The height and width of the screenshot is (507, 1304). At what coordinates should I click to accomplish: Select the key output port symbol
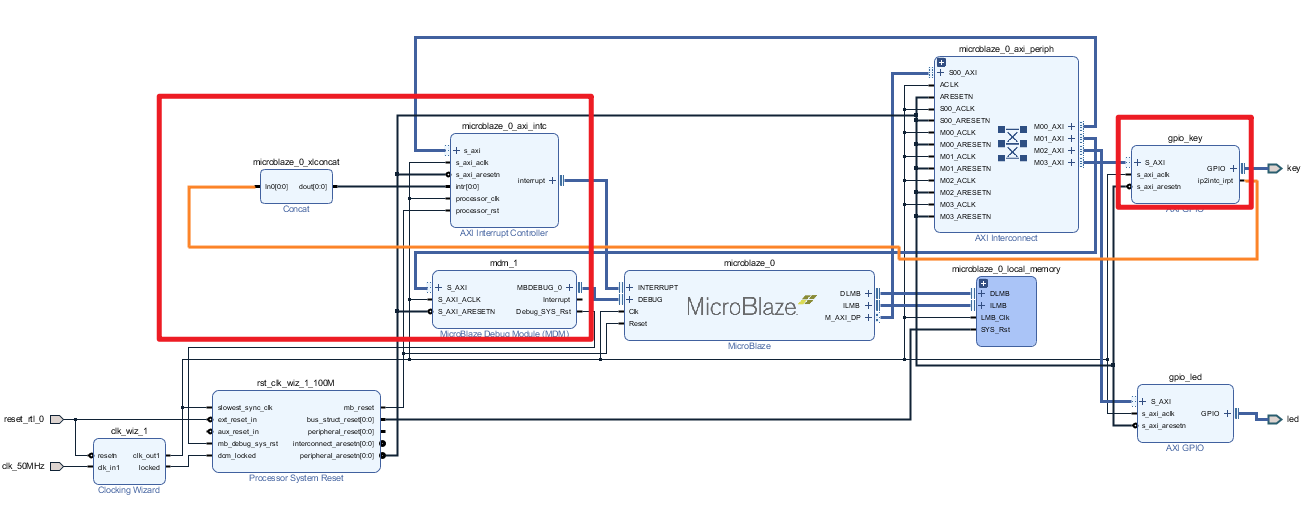[x=1274, y=169]
